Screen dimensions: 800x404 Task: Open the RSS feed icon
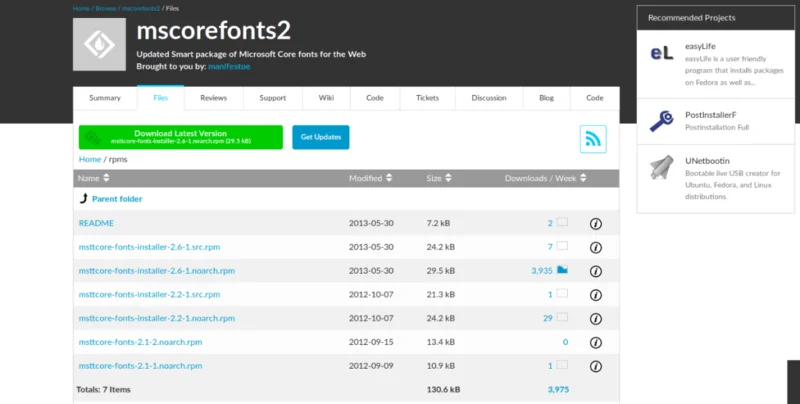593,139
